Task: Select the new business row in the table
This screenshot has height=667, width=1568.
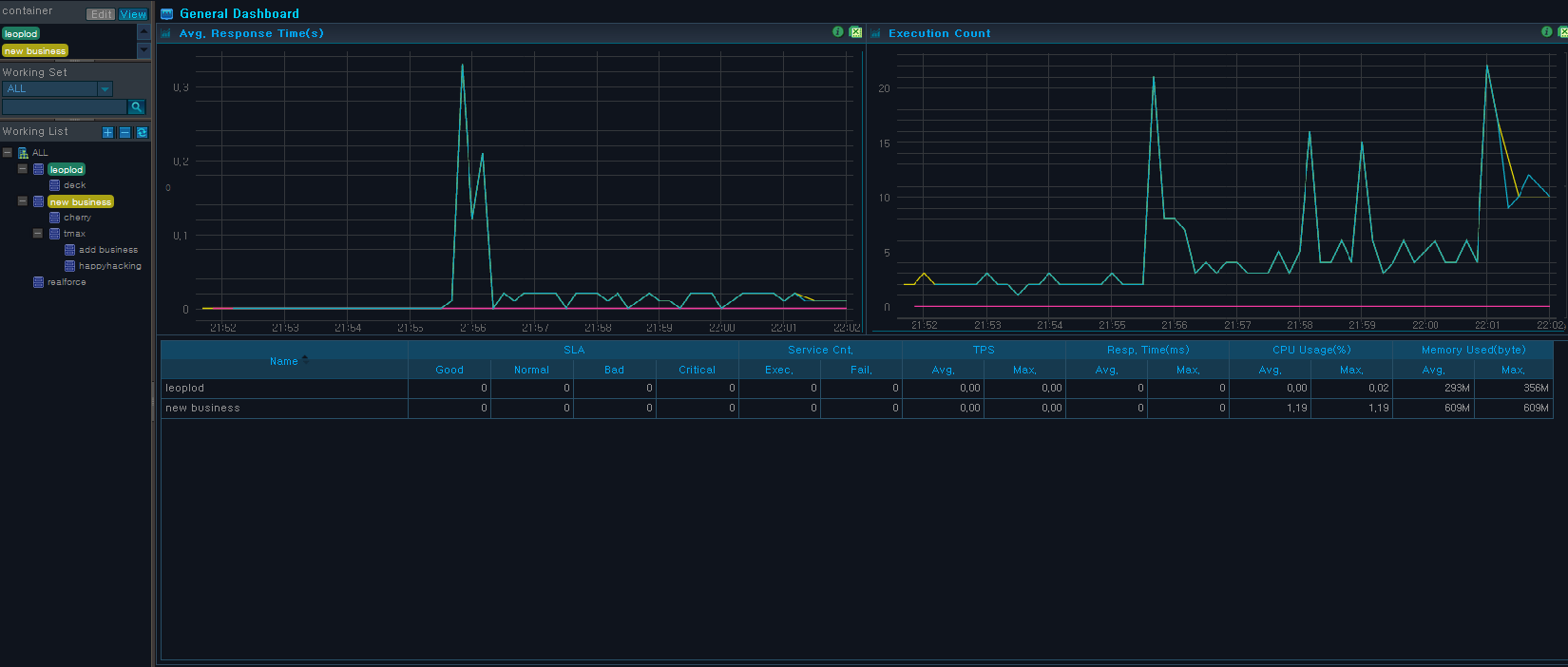Action: pos(857,408)
